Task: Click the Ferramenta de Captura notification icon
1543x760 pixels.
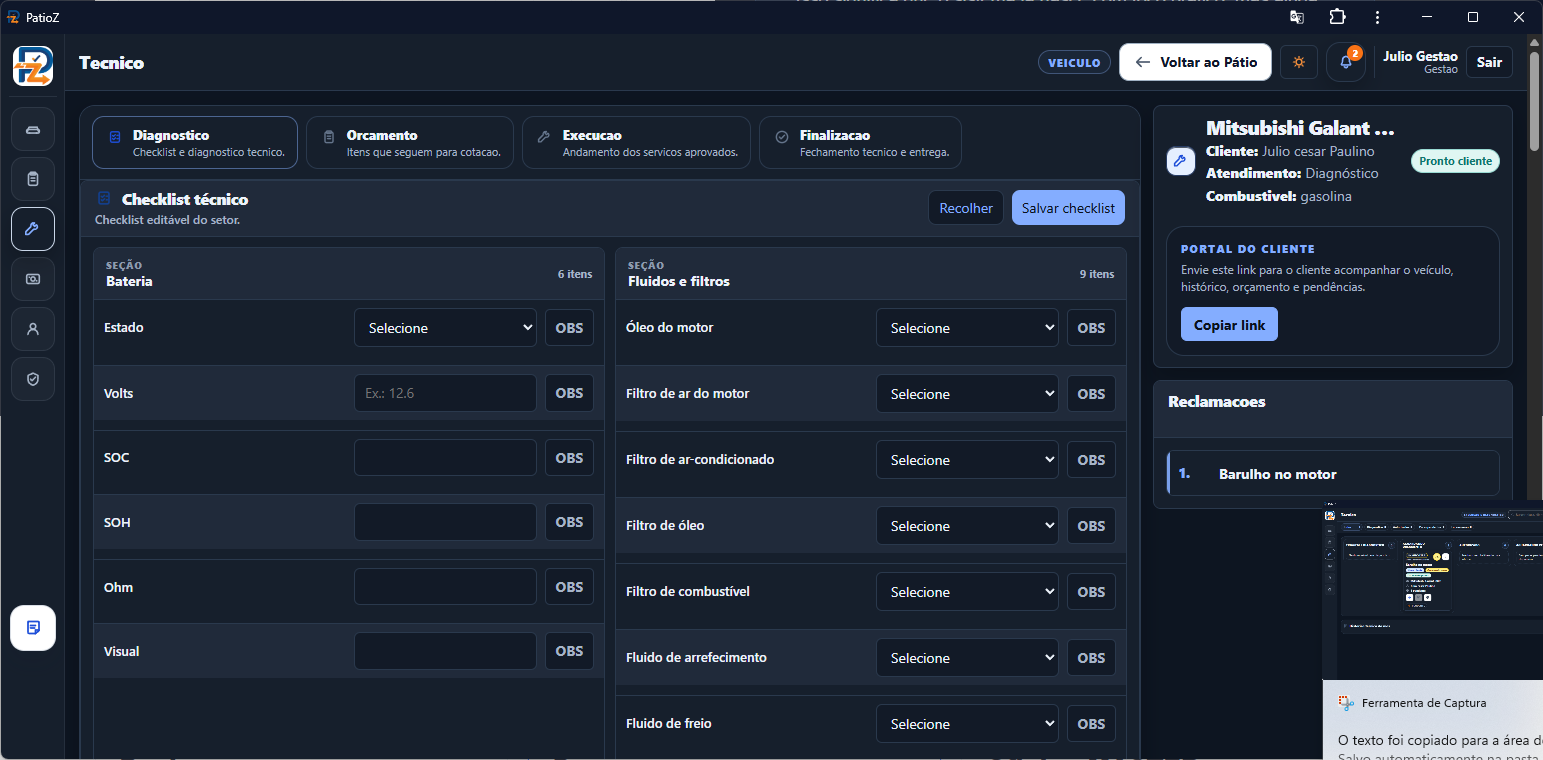Action: (x=1346, y=703)
